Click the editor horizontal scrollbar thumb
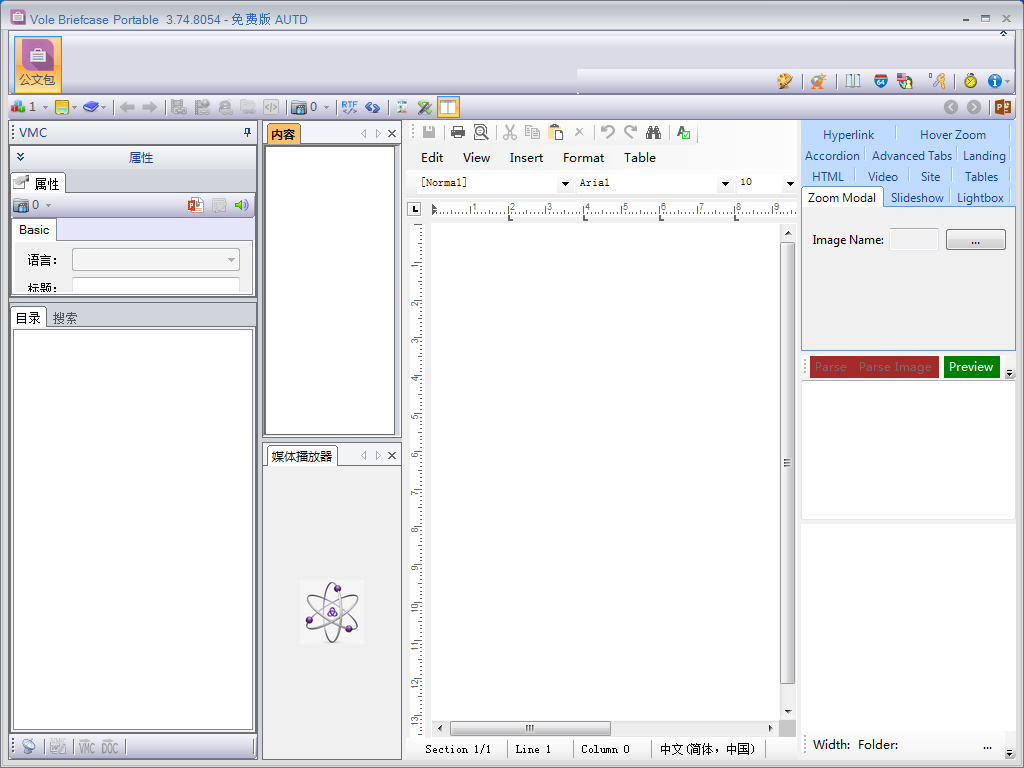Screen dimensions: 1024x768 pos(530,728)
